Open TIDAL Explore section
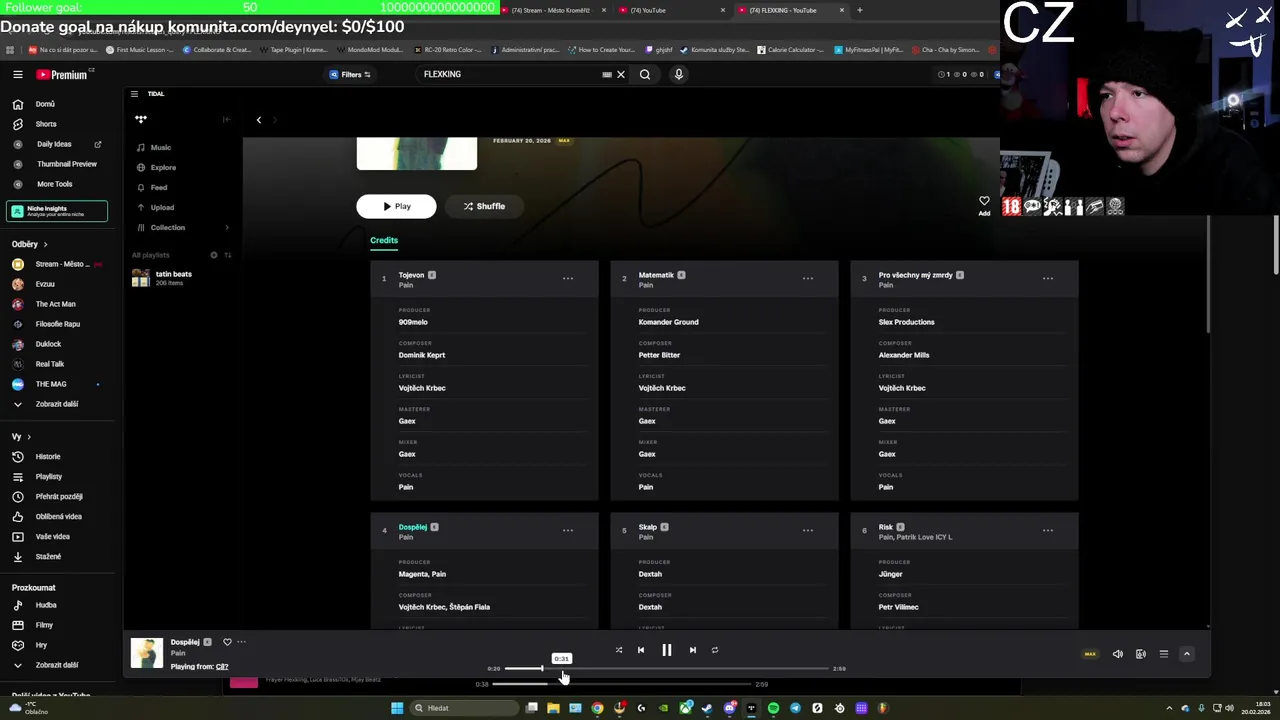This screenshot has height=720, width=1280. pos(163,167)
